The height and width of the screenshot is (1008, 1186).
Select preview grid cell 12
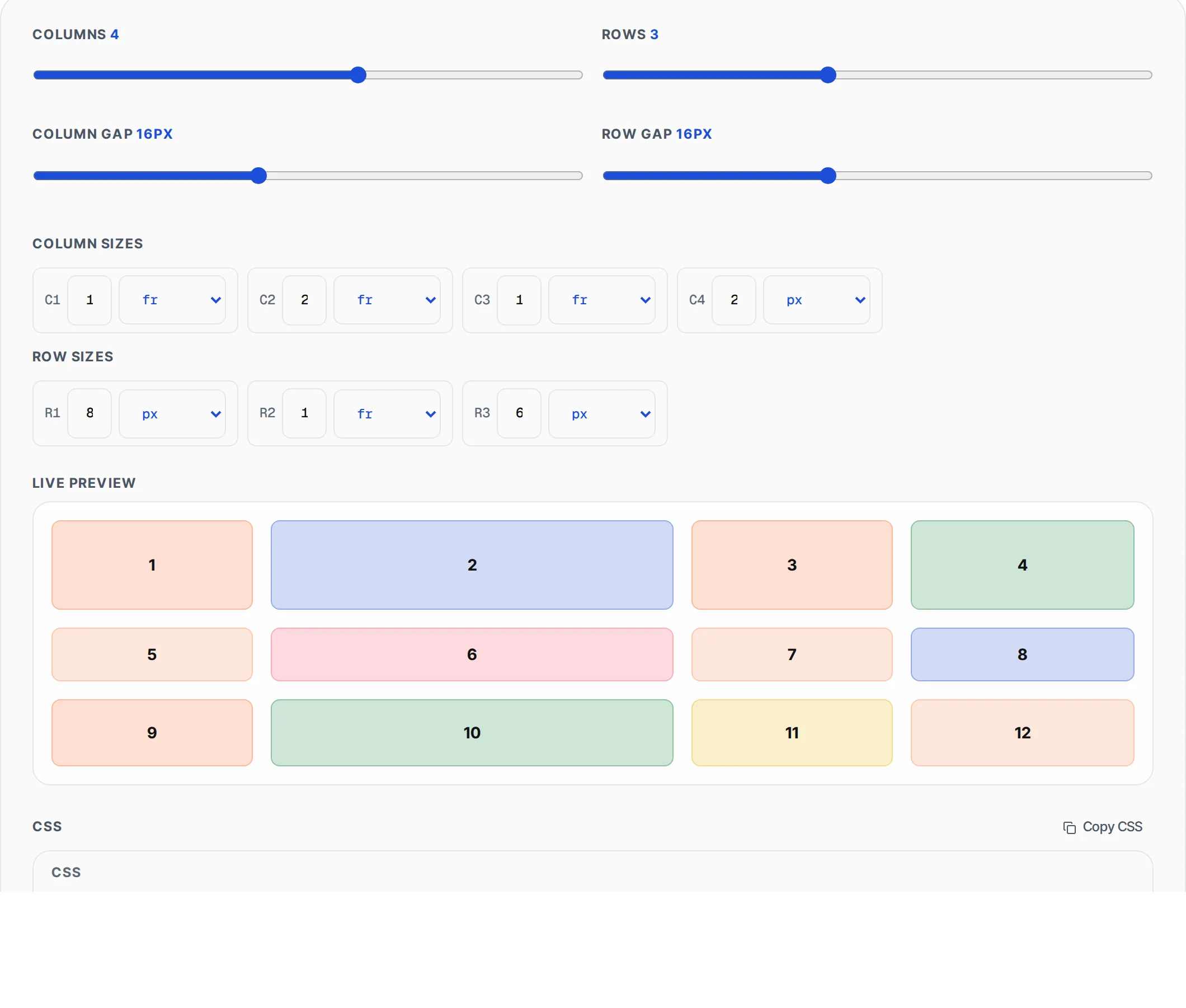coord(1023,733)
